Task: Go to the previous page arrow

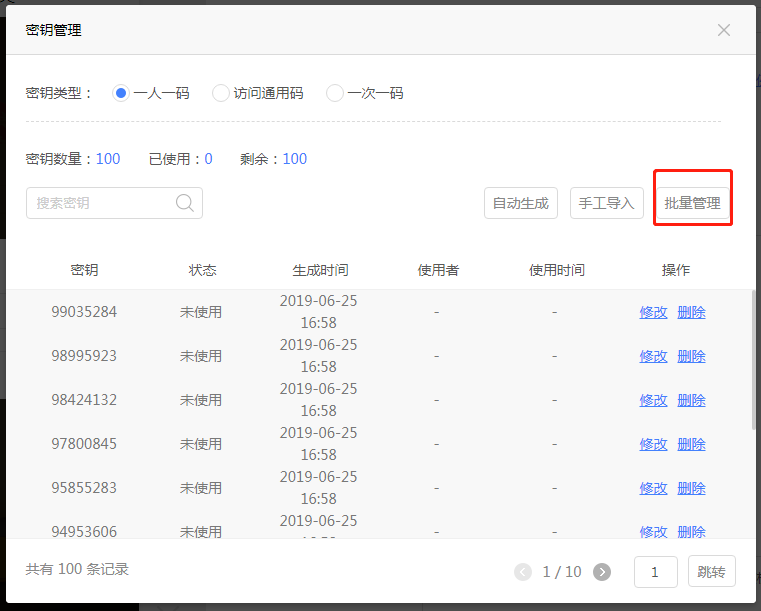Action: pos(522,572)
